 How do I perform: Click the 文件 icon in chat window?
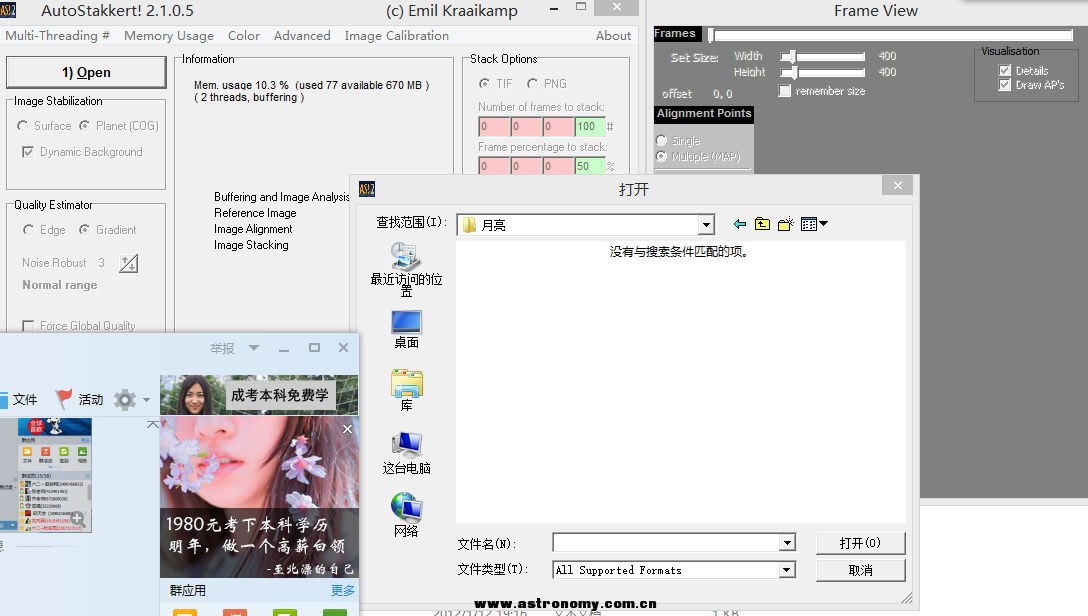3,400
